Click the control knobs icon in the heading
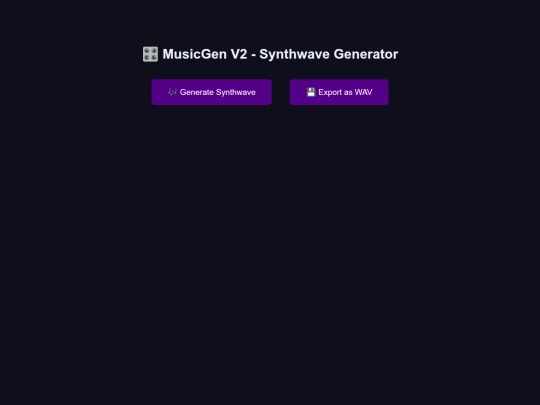Screen dimensions: 540x405 (150, 54)
